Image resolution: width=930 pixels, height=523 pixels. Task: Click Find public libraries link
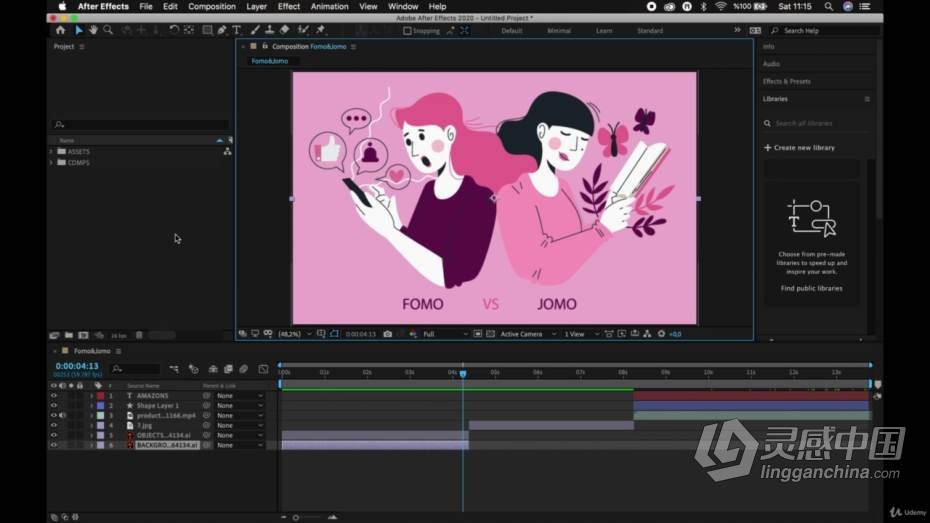click(811, 288)
